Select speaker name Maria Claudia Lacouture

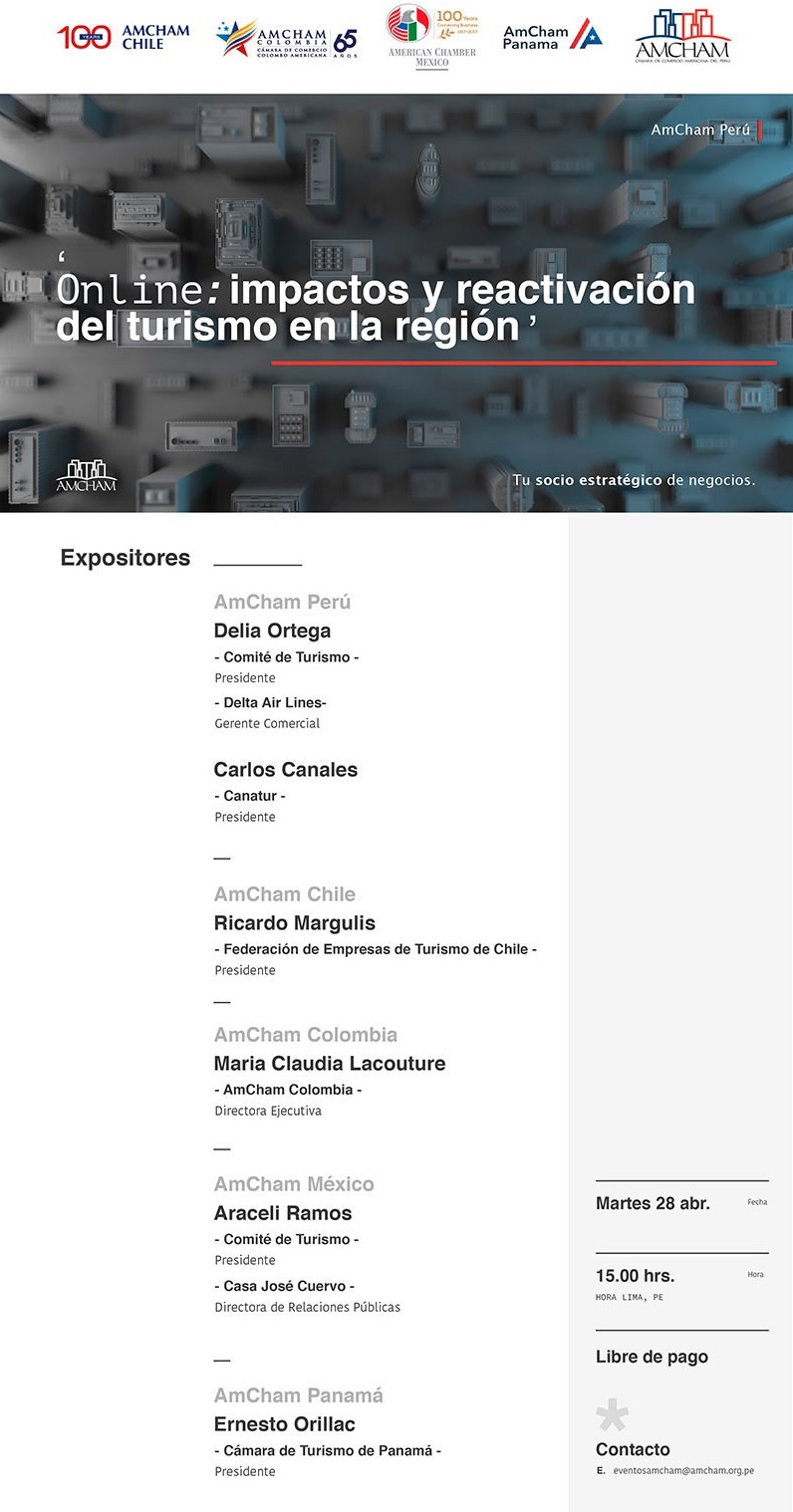tap(329, 1063)
